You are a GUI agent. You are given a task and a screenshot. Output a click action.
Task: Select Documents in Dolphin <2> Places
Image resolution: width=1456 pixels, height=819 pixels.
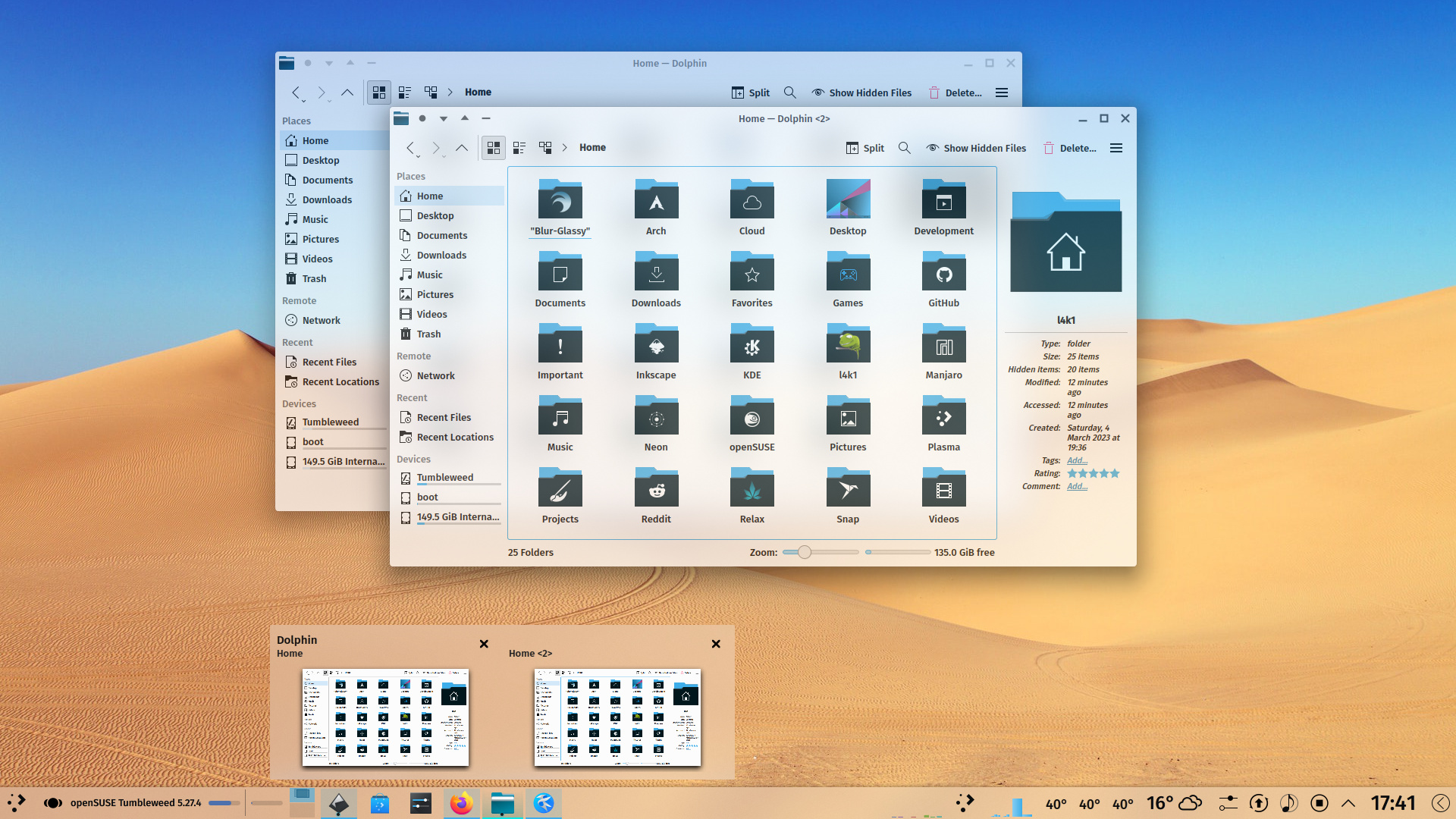pyautogui.click(x=449, y=235)
